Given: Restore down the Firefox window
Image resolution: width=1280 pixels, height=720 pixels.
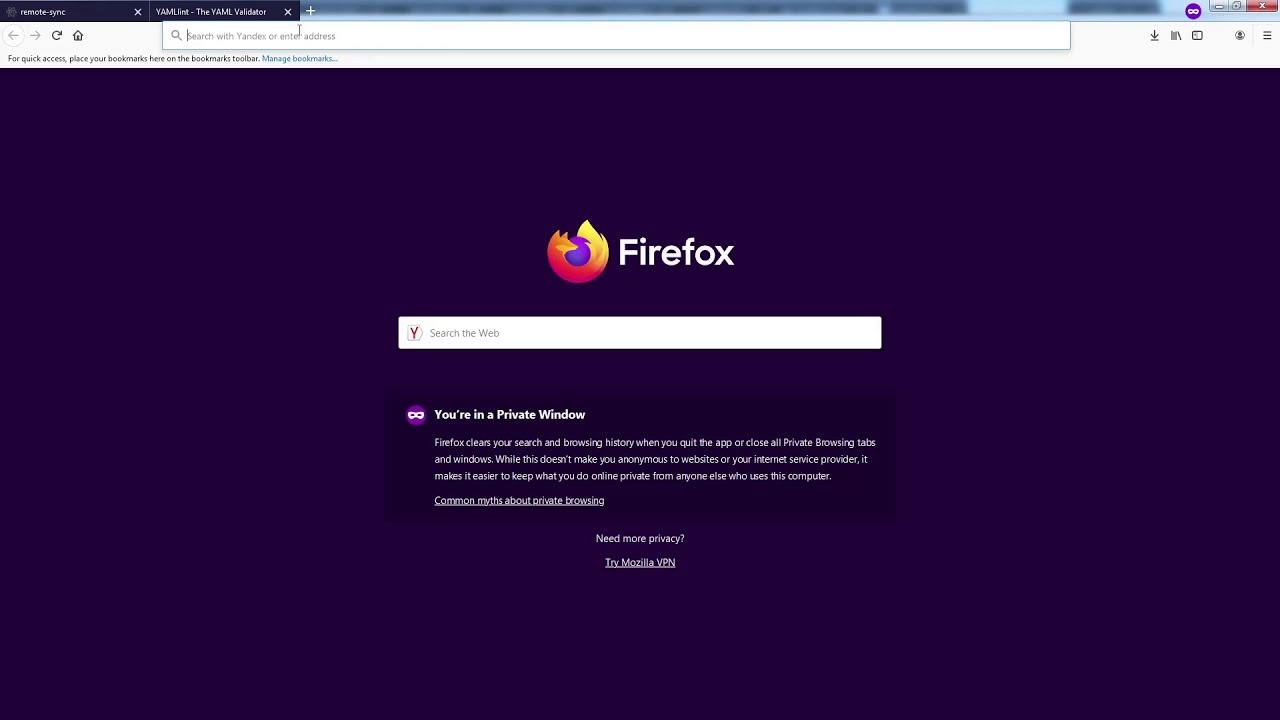Looking at the screenshot, I should pos(1237,6).
